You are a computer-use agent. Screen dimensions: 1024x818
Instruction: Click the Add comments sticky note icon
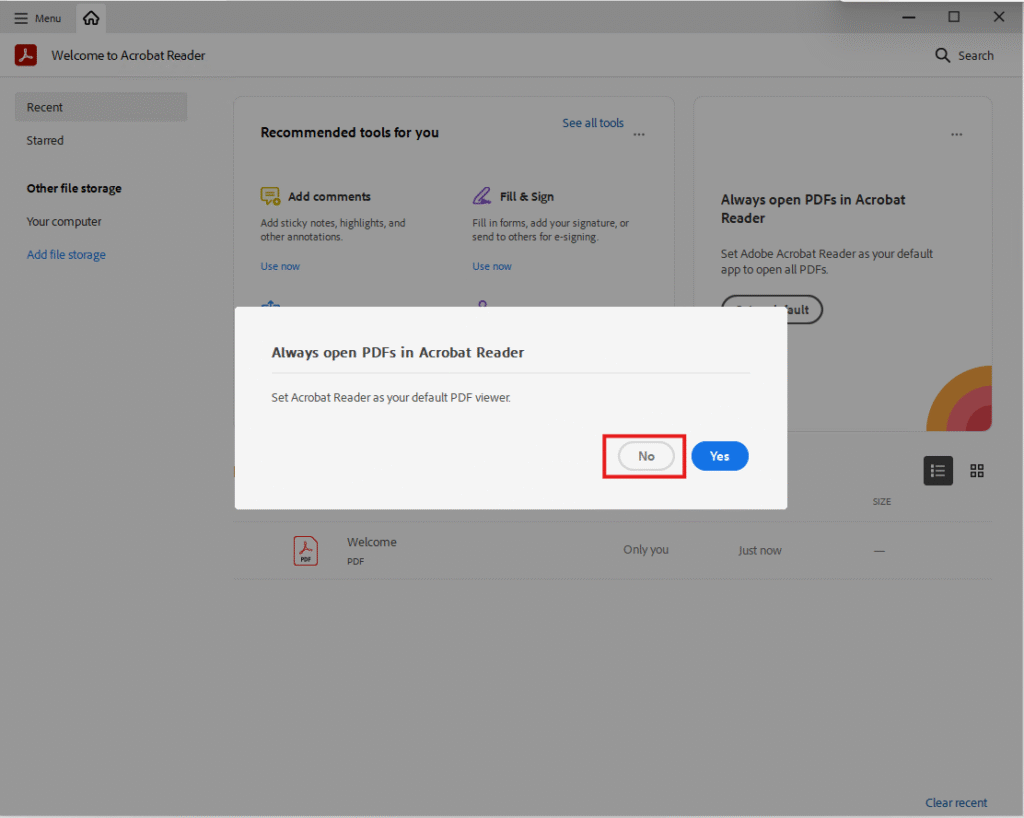(270, 196)
